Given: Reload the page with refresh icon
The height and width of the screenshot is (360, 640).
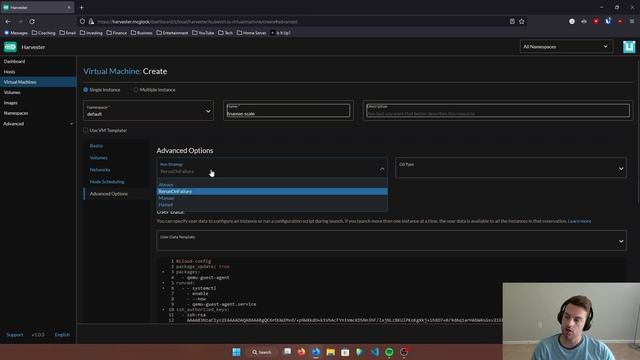Looking at the screenshot, I should pyautogui.click(x=32, y=21).
